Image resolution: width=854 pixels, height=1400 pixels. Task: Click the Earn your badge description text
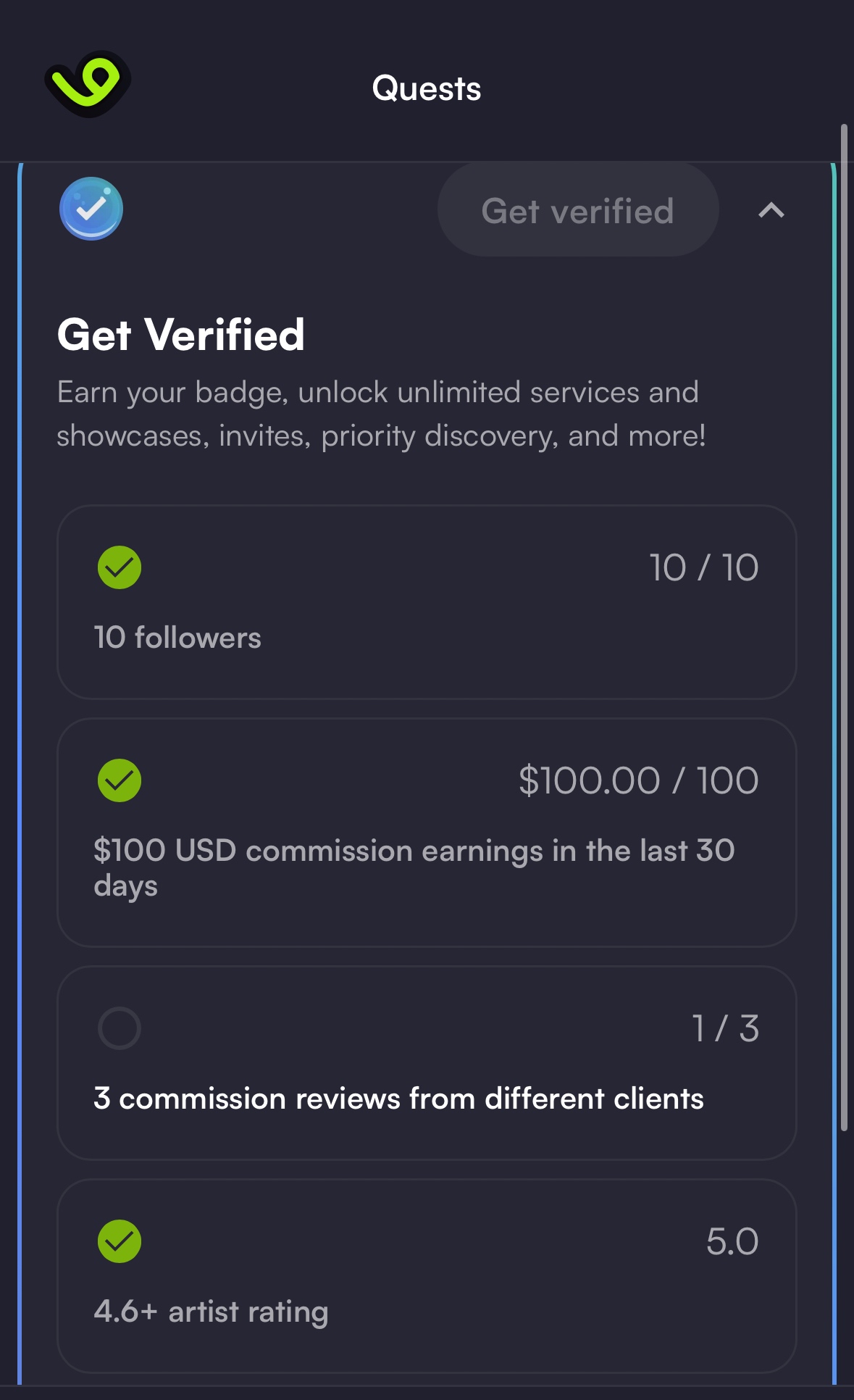point(381,414)
